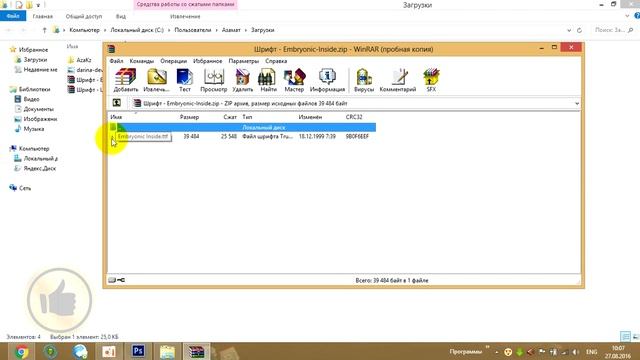
Task: Select Недавние места in Explorer sidebar
Action: click(x=36, y=69)
